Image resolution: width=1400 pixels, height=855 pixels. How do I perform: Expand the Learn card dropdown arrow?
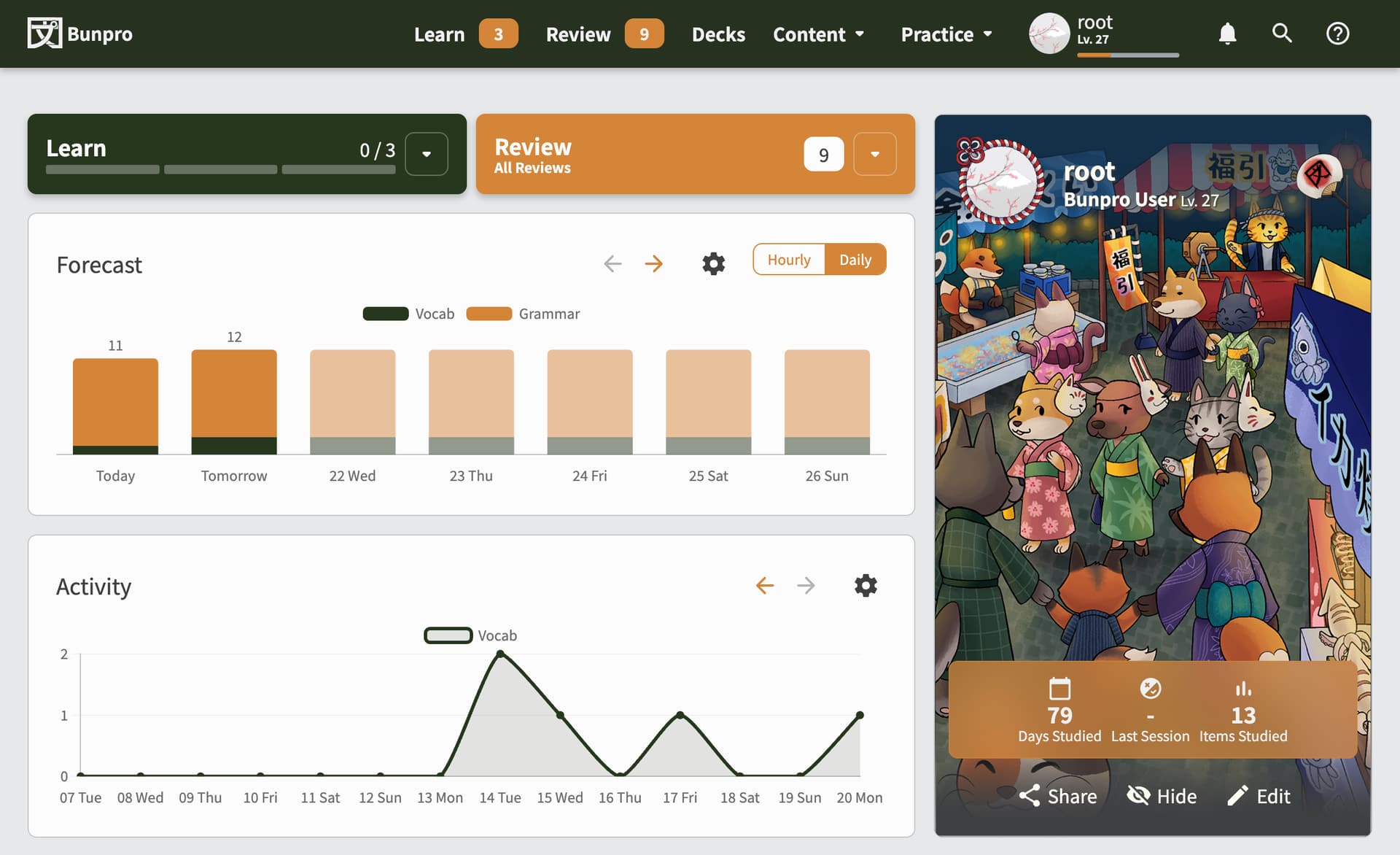pyautogui.click(x=427, y=154)
